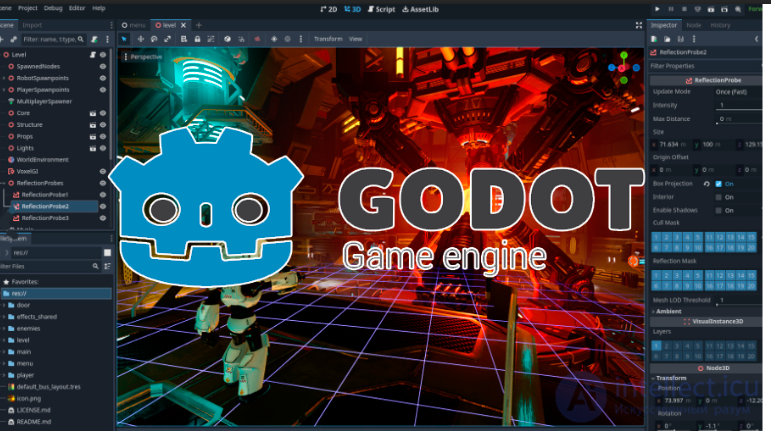Run the project with the play icon
Image resolution: width=771 pixels, height=431 pixels.
click(x=657, y=9)
